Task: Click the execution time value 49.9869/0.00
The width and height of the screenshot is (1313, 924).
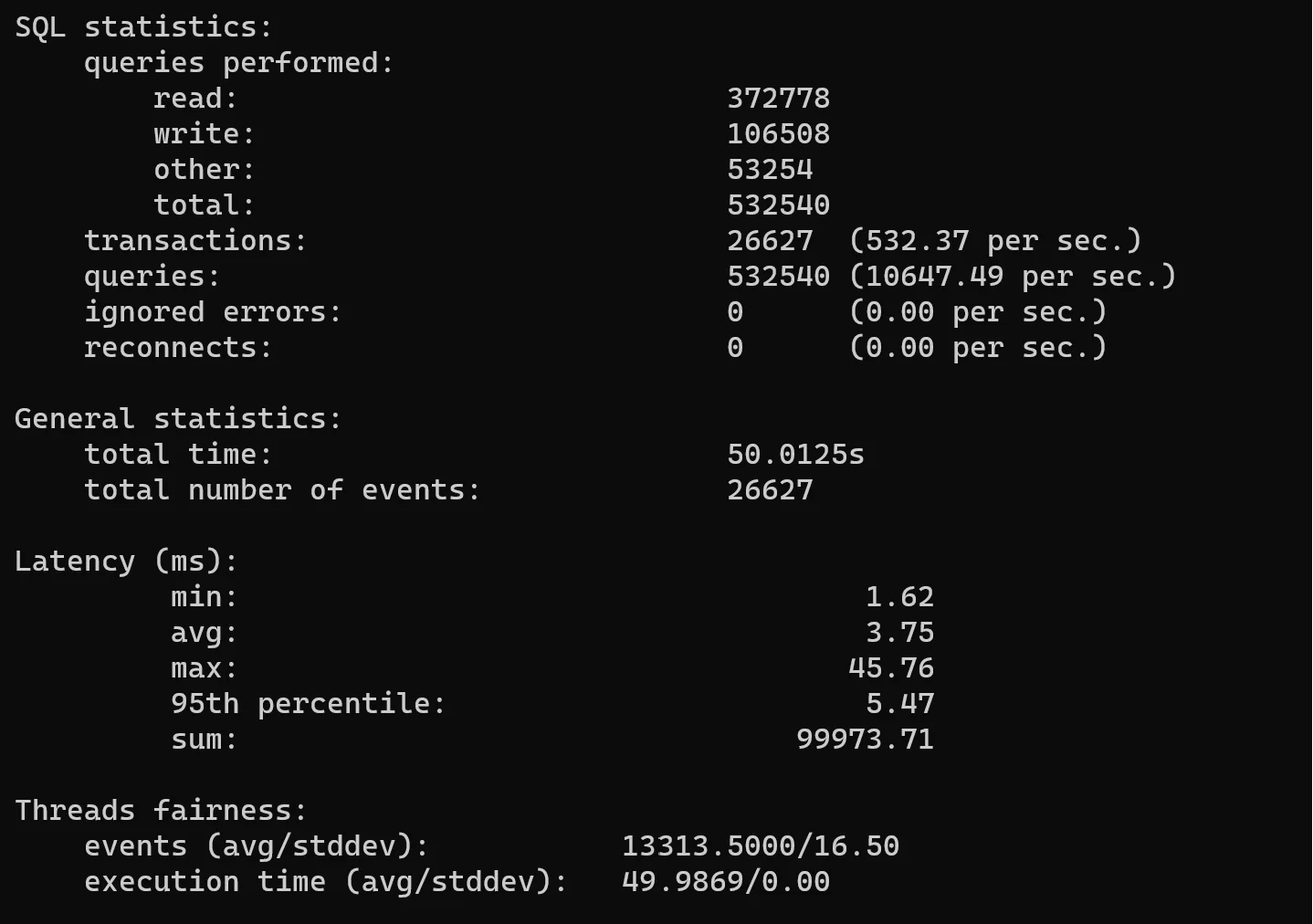Action: coord(726,882)
